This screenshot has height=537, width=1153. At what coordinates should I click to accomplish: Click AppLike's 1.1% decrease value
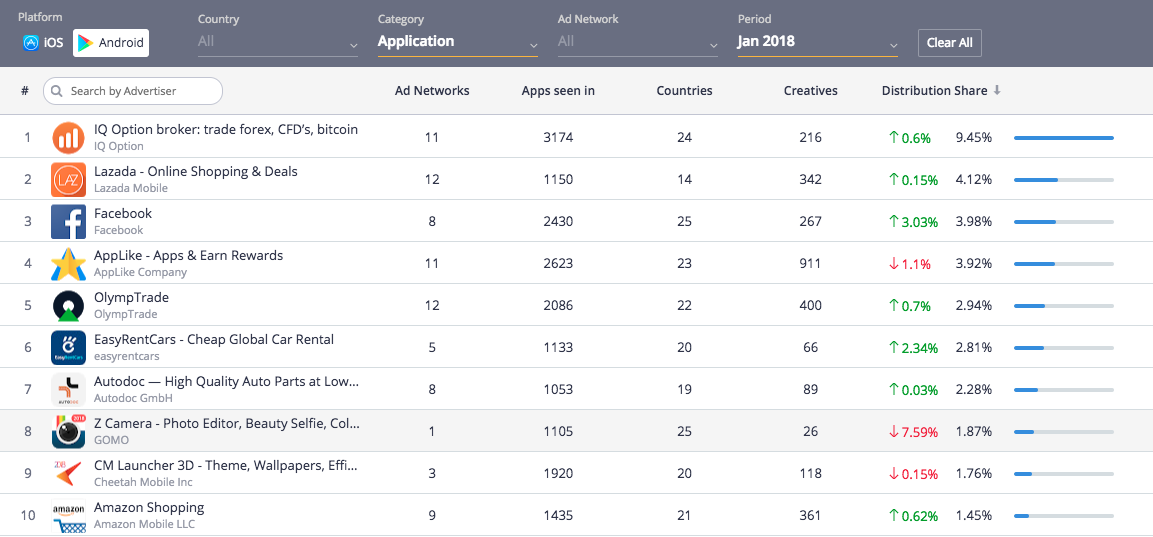click(x=910, y=263)
